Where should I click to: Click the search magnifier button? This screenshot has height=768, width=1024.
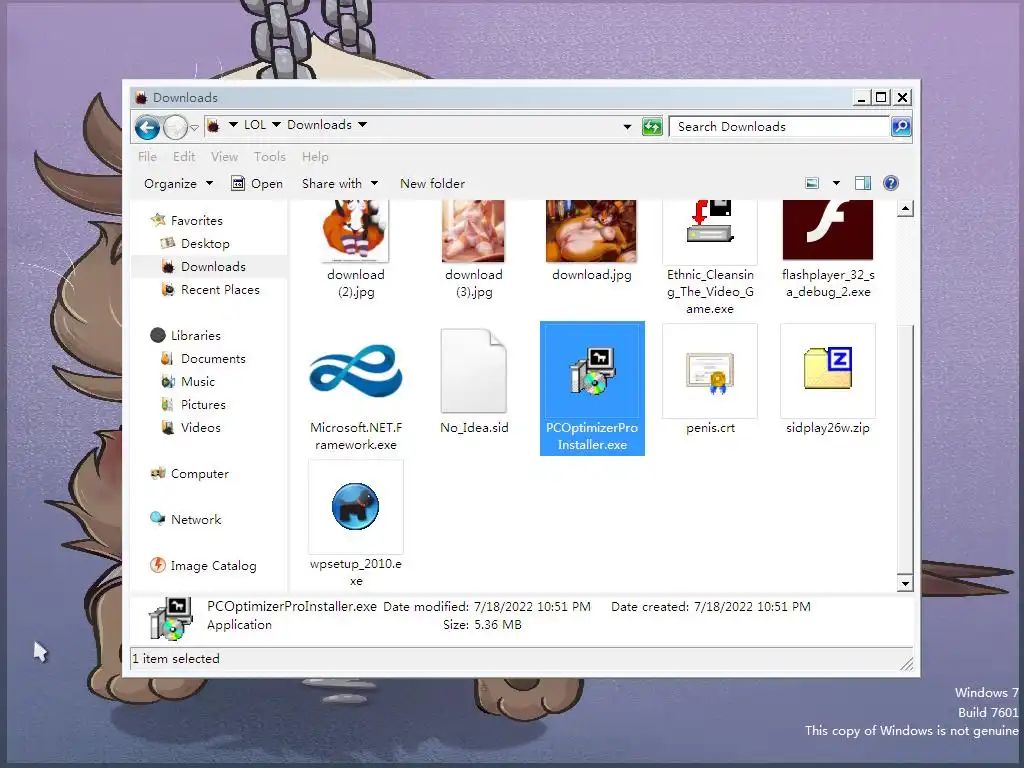click(x=901, y=126)
